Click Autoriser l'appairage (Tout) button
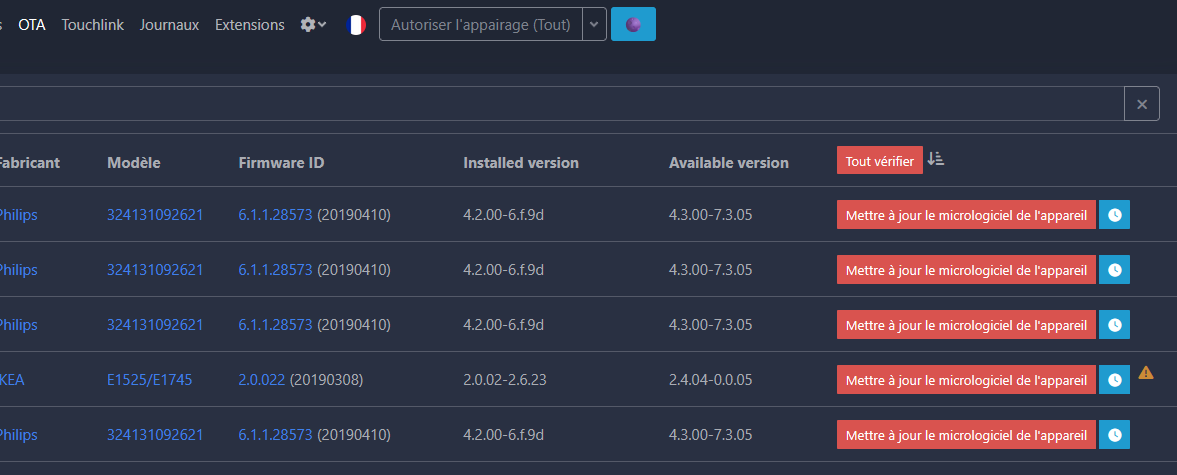The height and width of the screenshot is (475, 1177). (x=481, y=25)
